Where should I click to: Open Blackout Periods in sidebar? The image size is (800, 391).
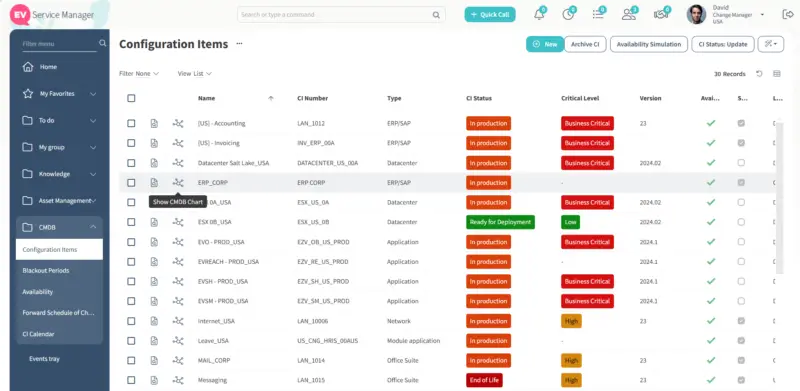pyautogui.click(x=46, y=271)
